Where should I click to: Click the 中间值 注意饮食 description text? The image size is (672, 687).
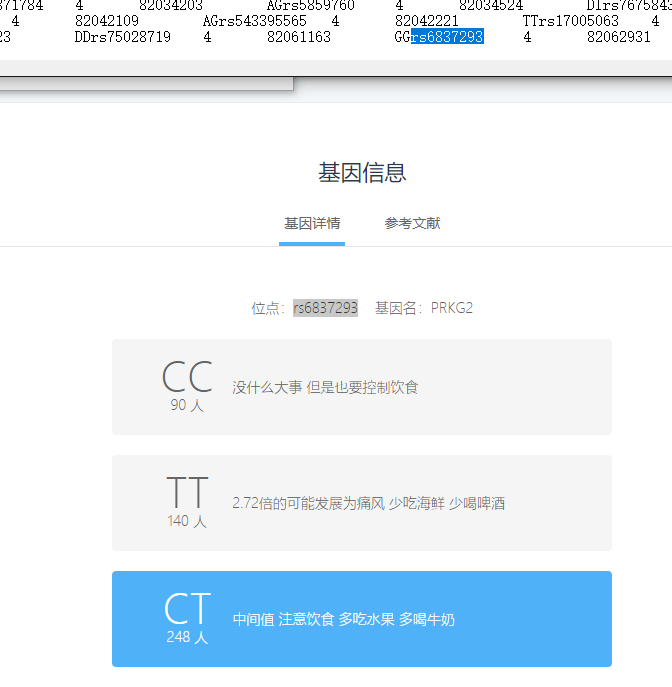344,620
